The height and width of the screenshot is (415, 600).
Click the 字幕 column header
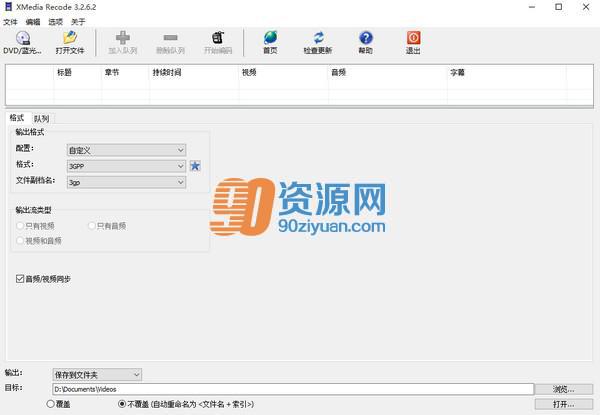click(507, 72)
